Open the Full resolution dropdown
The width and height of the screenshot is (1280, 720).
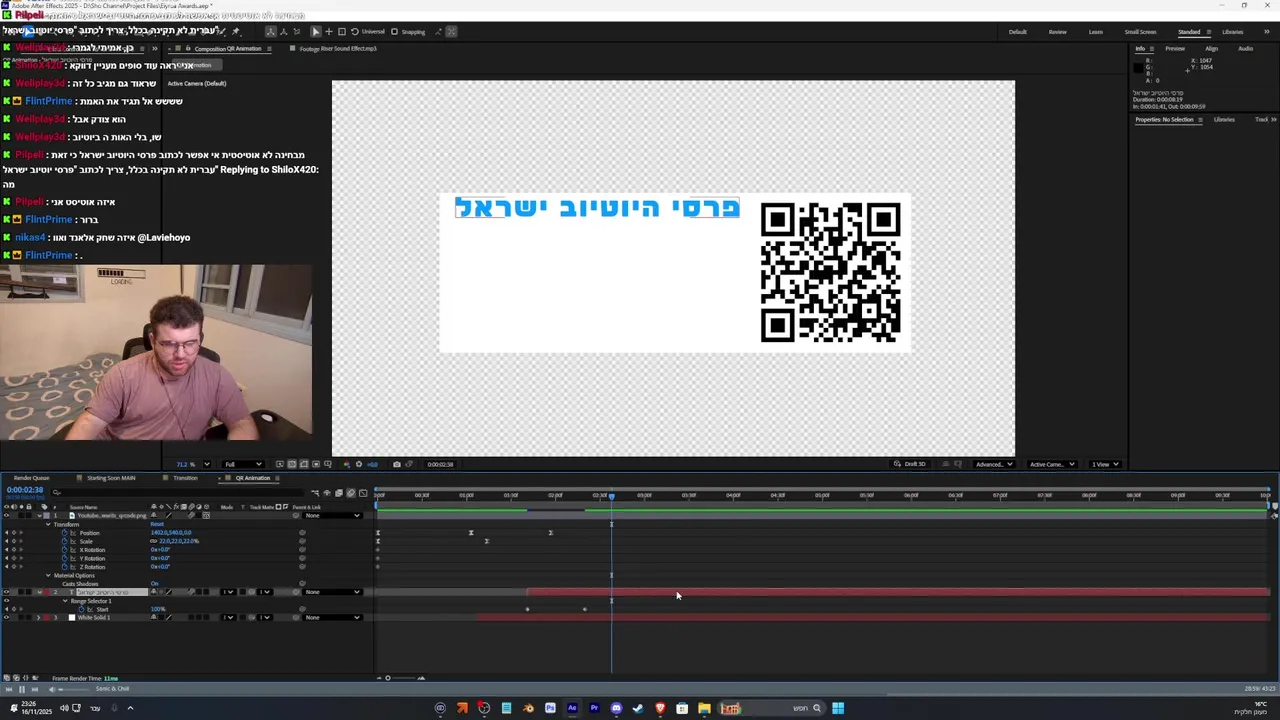pos(243,464)
